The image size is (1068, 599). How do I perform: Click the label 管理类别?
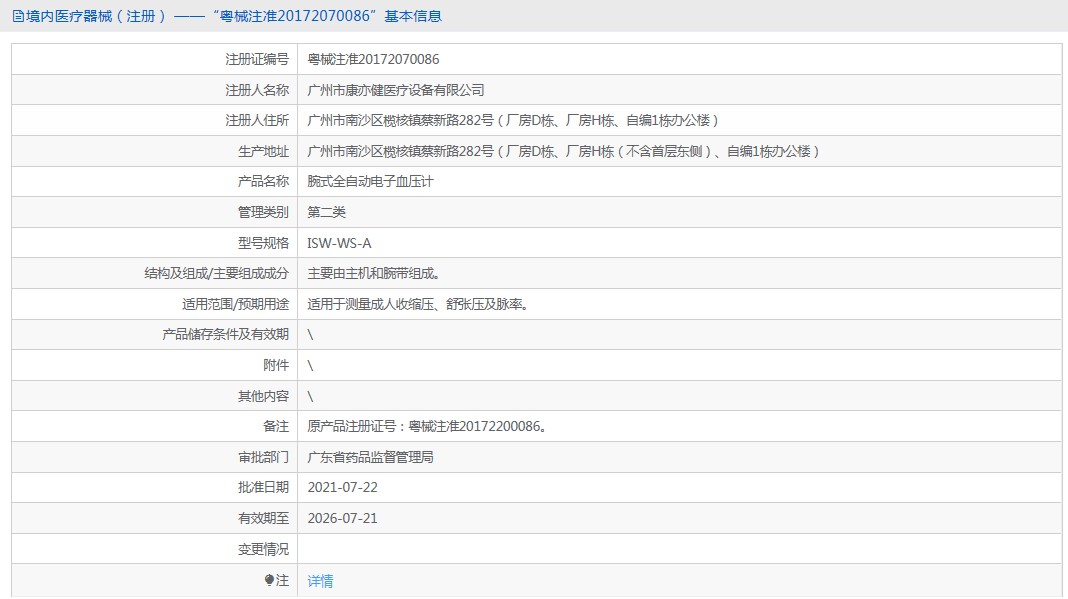pyautogui.click(x=263, y=212)
